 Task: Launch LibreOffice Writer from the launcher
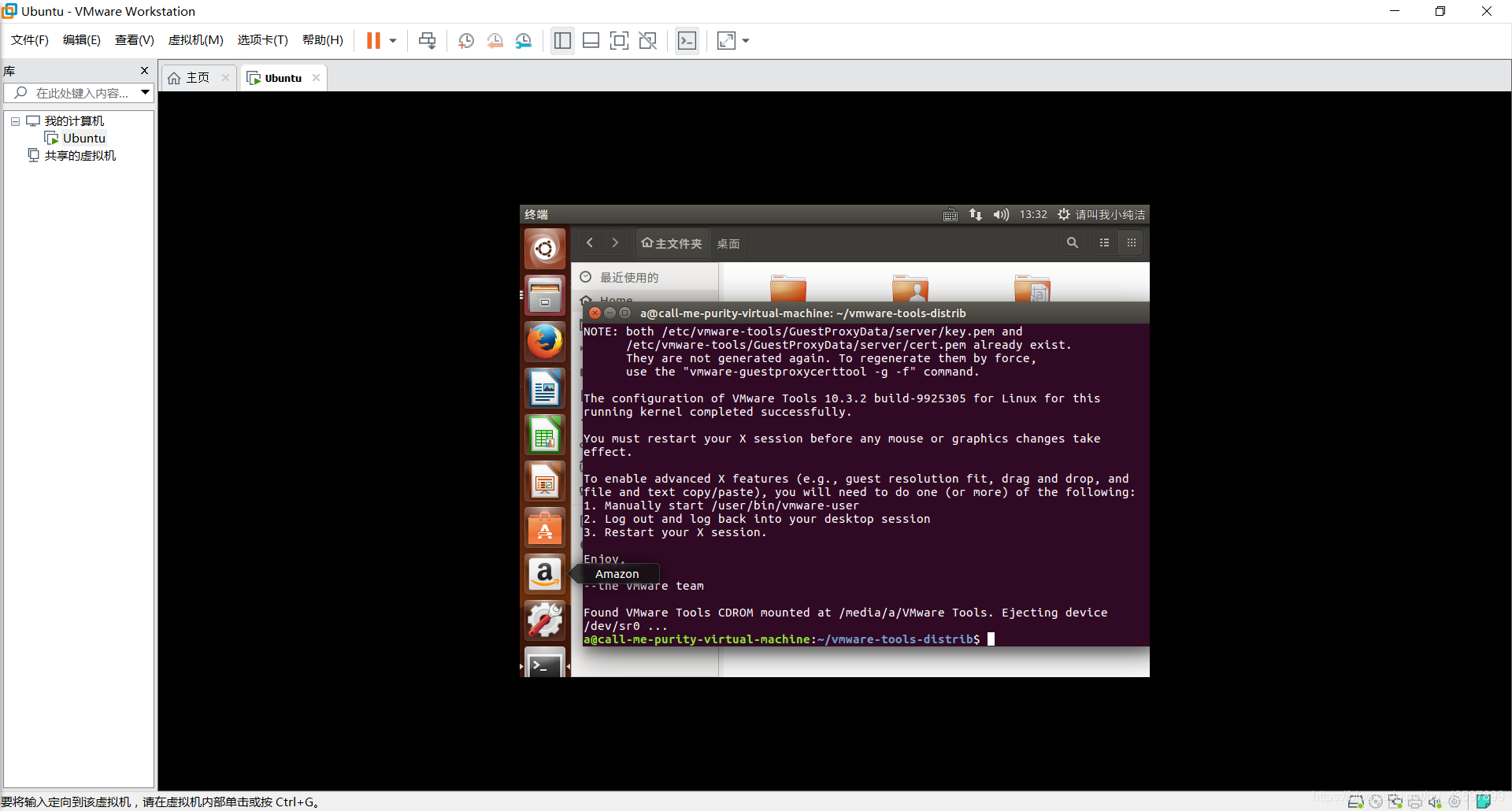[x=545, y=388]
